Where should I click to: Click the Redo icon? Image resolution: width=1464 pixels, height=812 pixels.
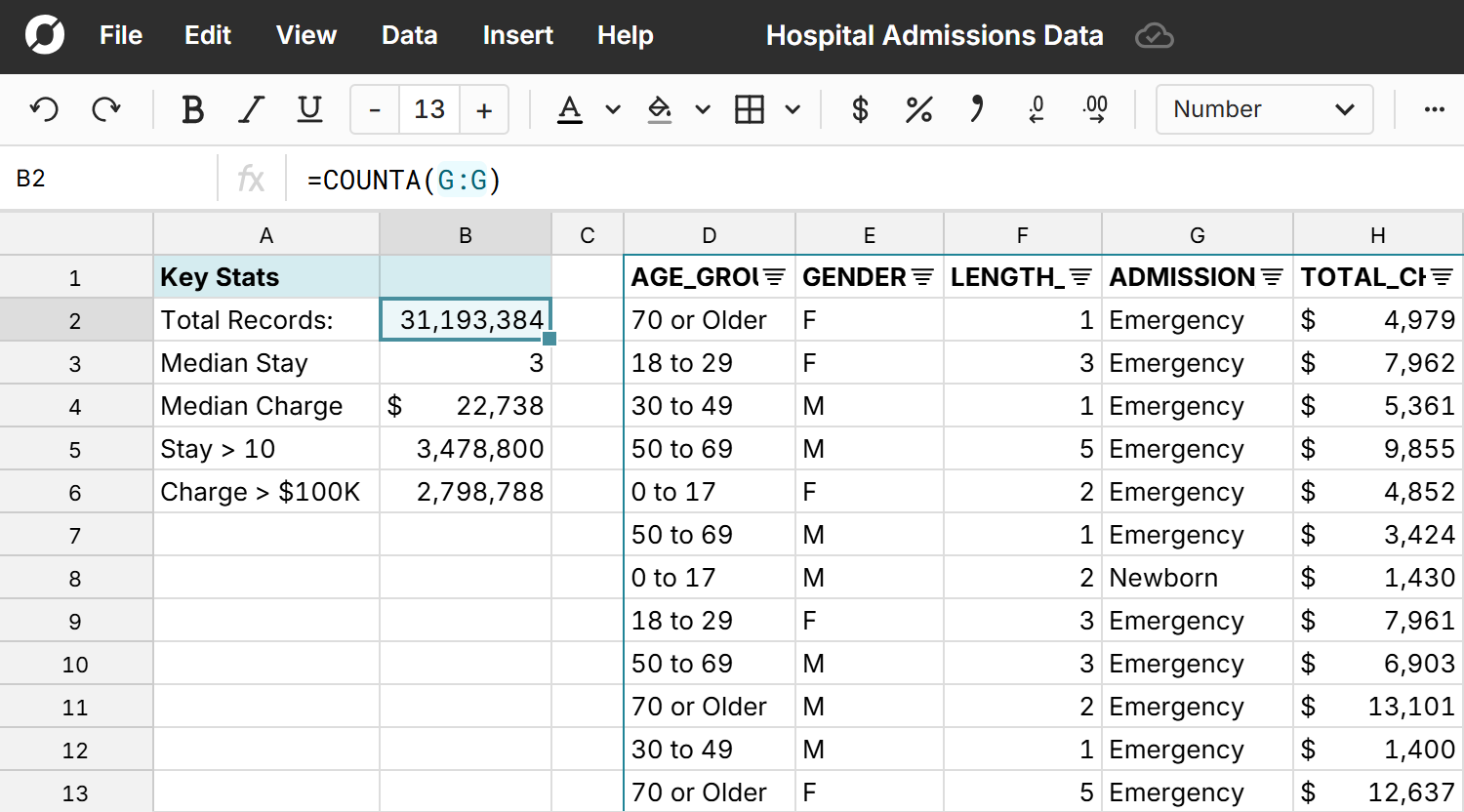point(107,109)
